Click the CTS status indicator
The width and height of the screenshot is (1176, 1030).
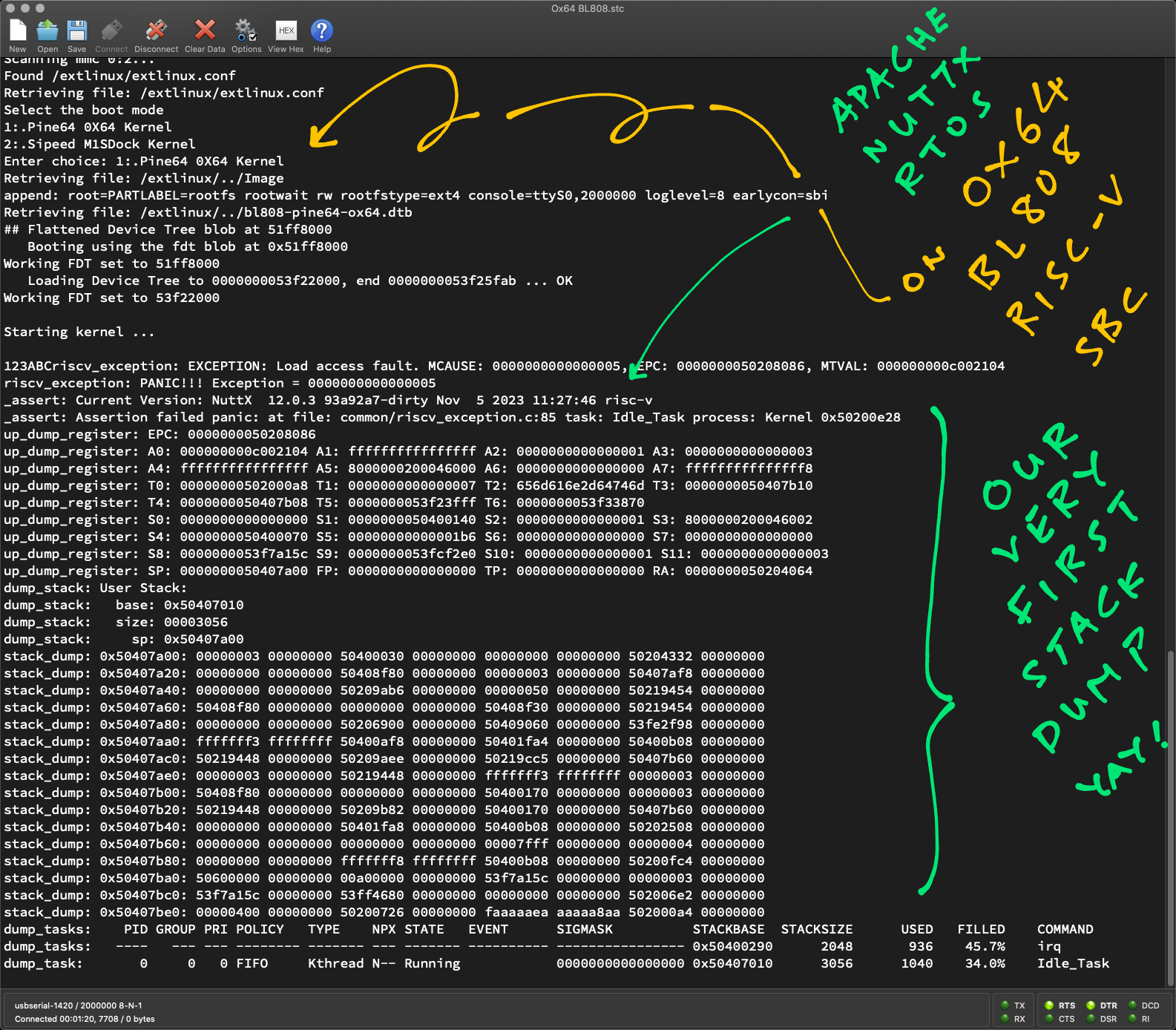point(1049,1019)
